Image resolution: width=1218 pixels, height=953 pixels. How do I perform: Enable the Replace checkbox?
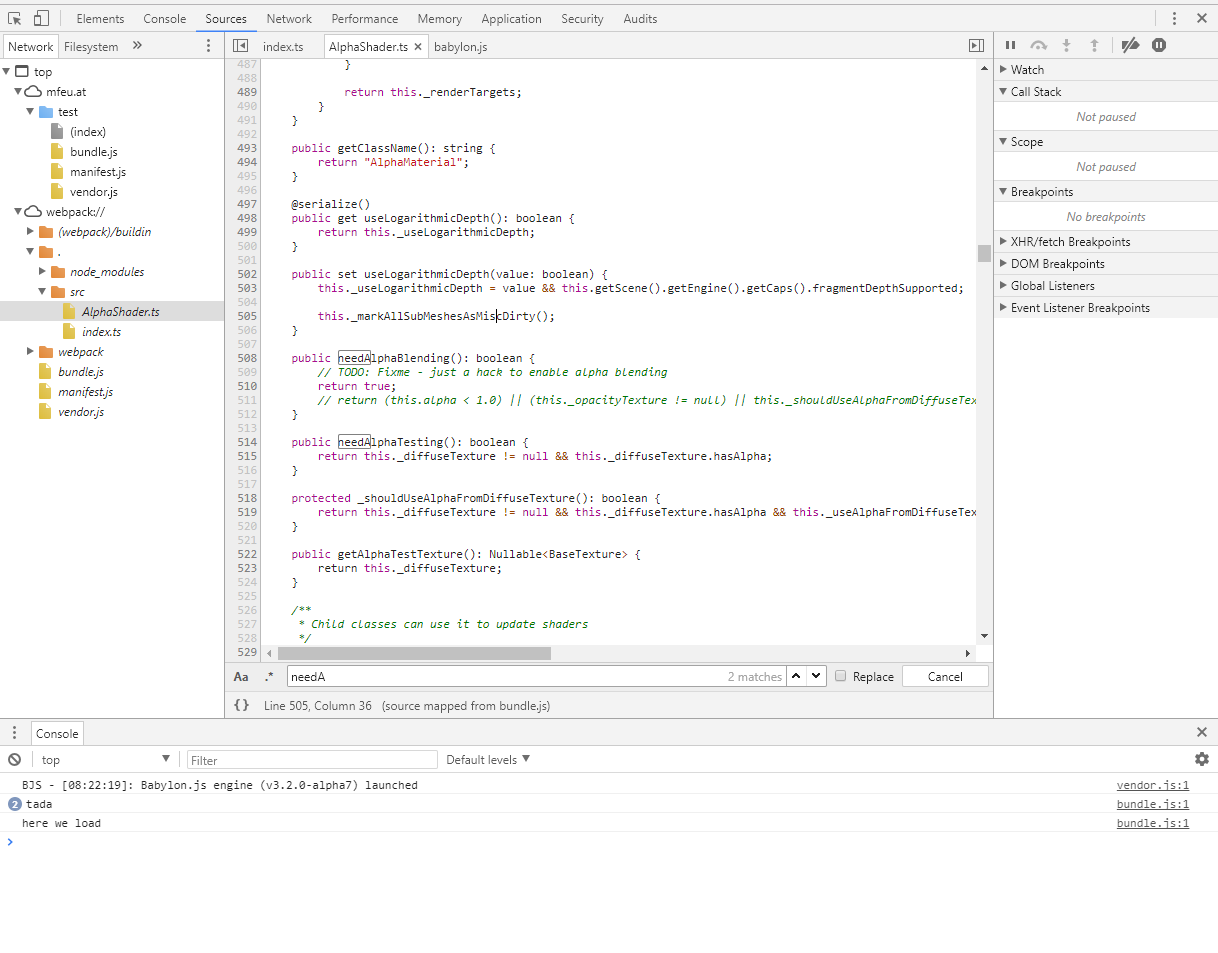pyautogui.click(x=841, y=676)
